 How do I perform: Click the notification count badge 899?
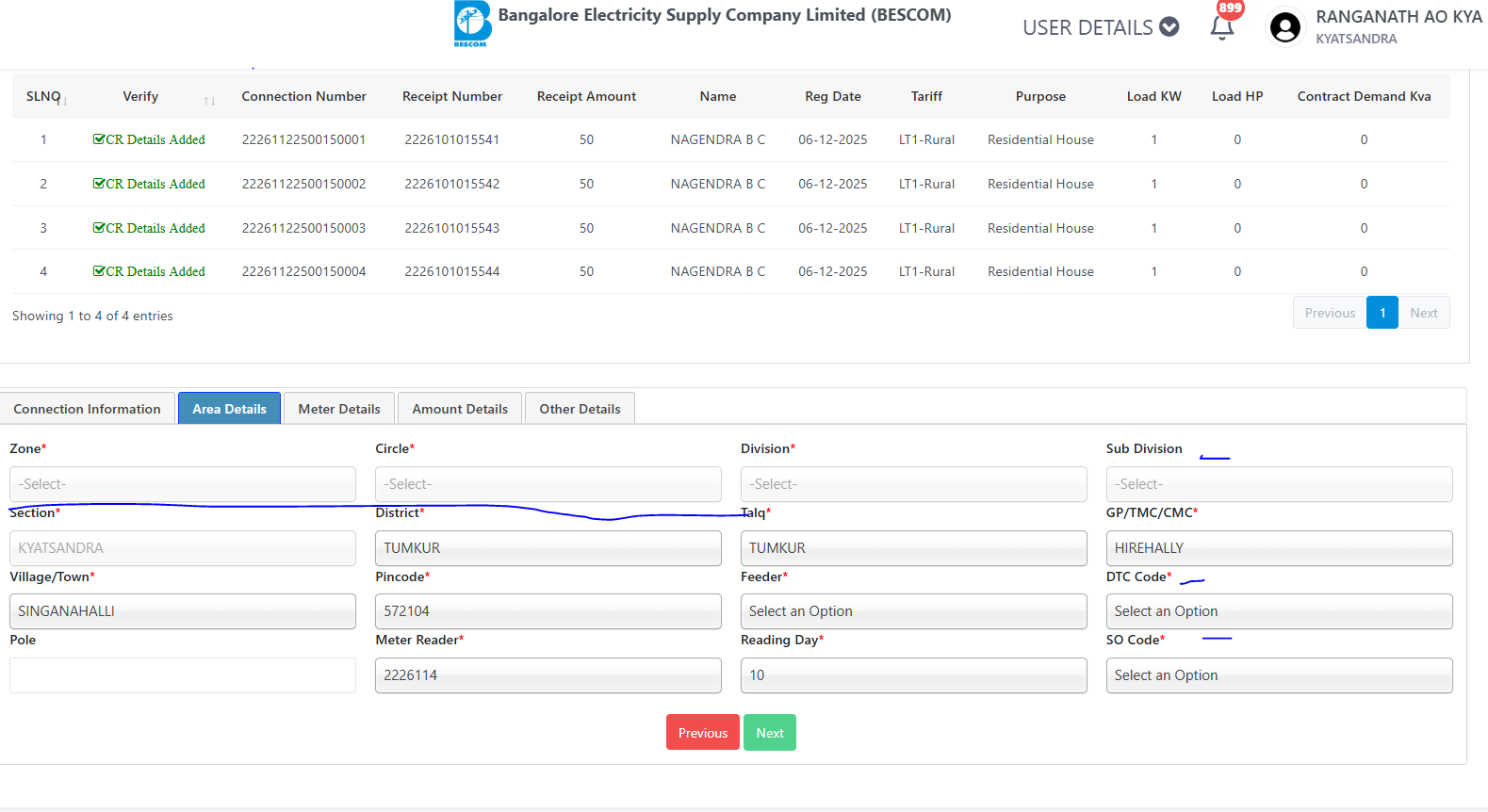[1230, 8]
